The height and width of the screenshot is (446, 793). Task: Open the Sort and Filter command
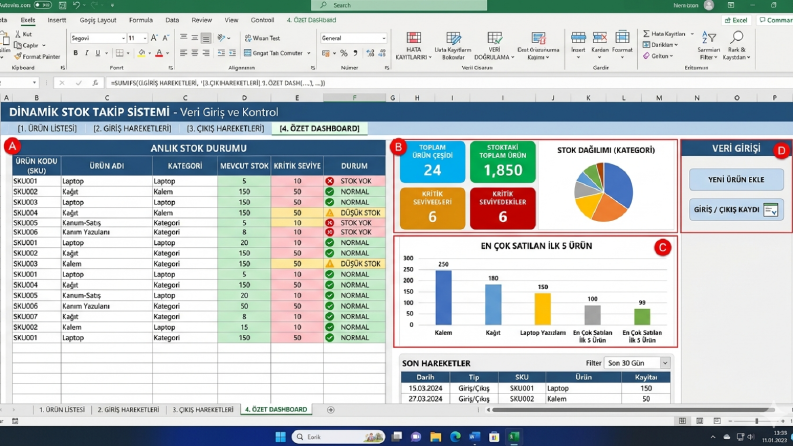(708, 46)
